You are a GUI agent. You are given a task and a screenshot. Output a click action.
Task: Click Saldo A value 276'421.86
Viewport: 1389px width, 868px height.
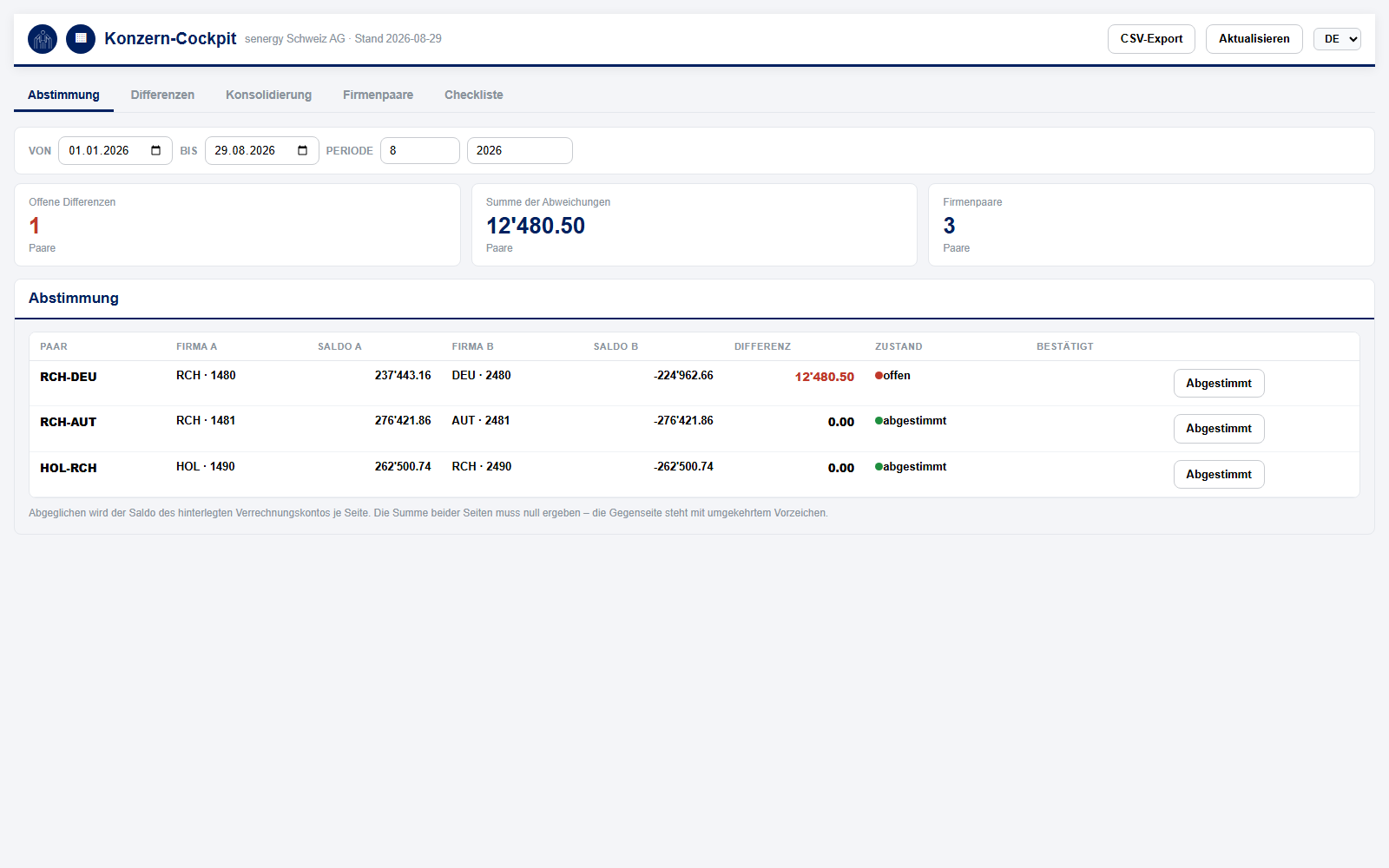pos(403,421)
